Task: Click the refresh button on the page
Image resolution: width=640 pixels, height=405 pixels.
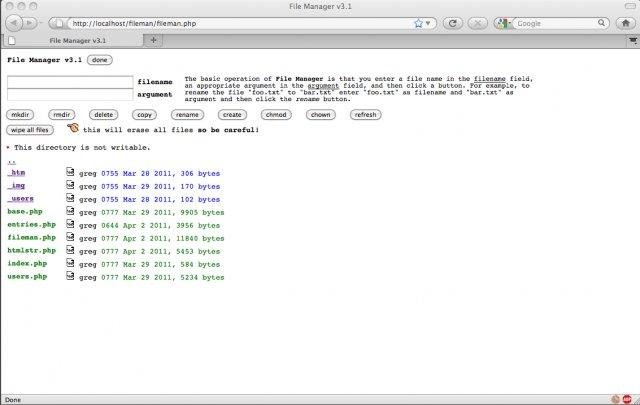Action: (x=366, y=115)
